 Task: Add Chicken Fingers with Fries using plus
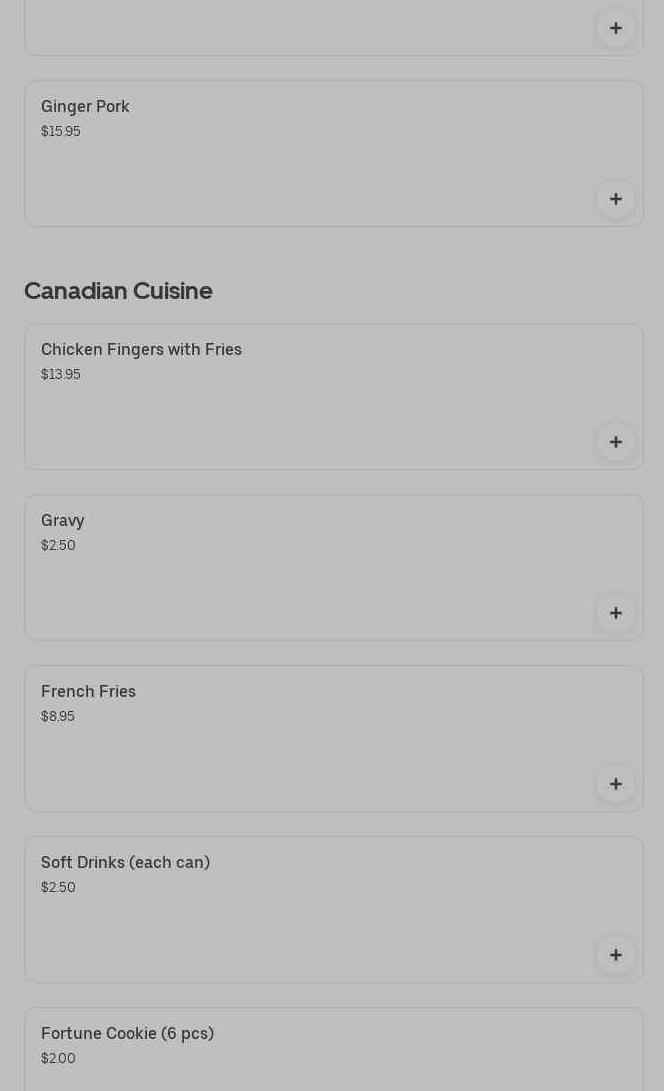tap(615, 442)
